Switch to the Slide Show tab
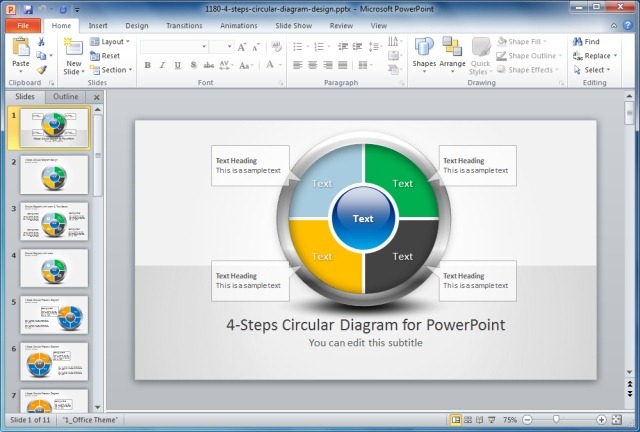This screenshot has height=432, width=640. [293, 25]
